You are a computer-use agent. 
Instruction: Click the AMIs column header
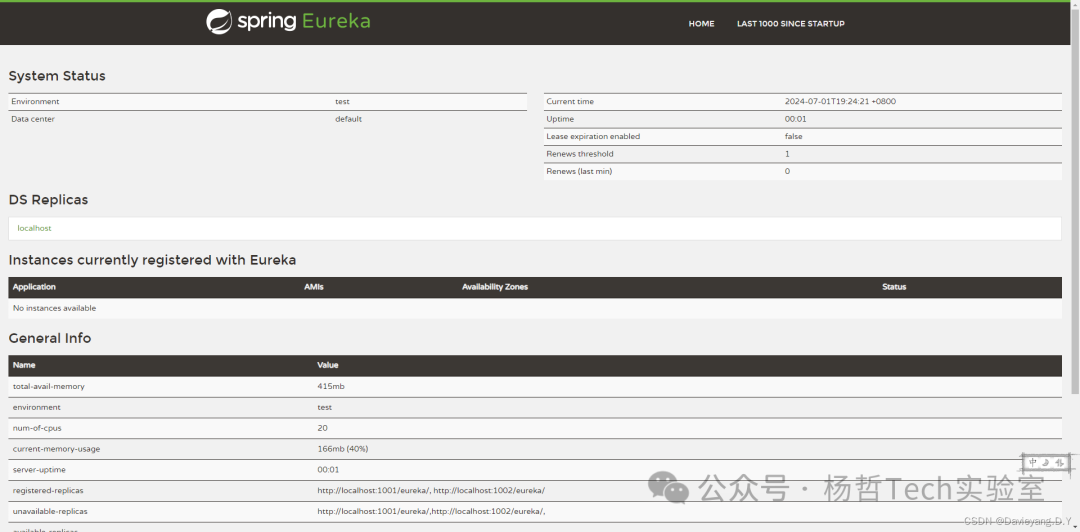point(313,287)
